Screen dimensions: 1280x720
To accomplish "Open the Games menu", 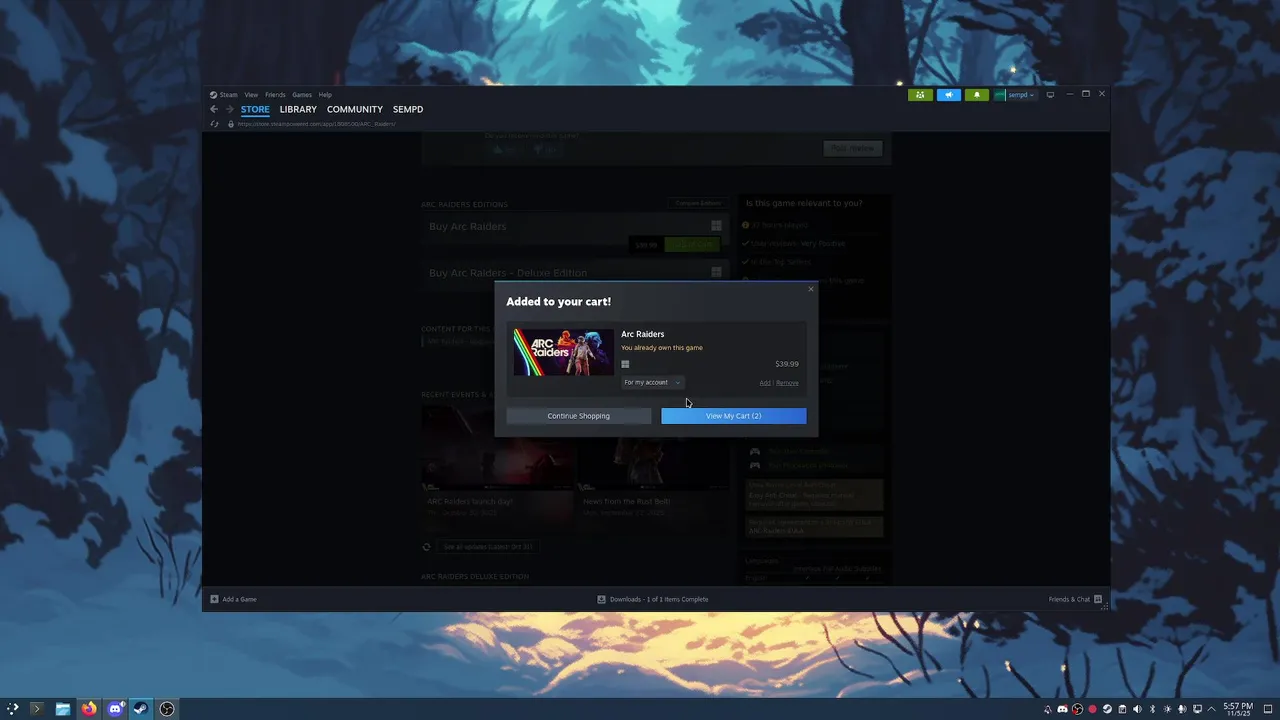I will [x=302, y=95].
